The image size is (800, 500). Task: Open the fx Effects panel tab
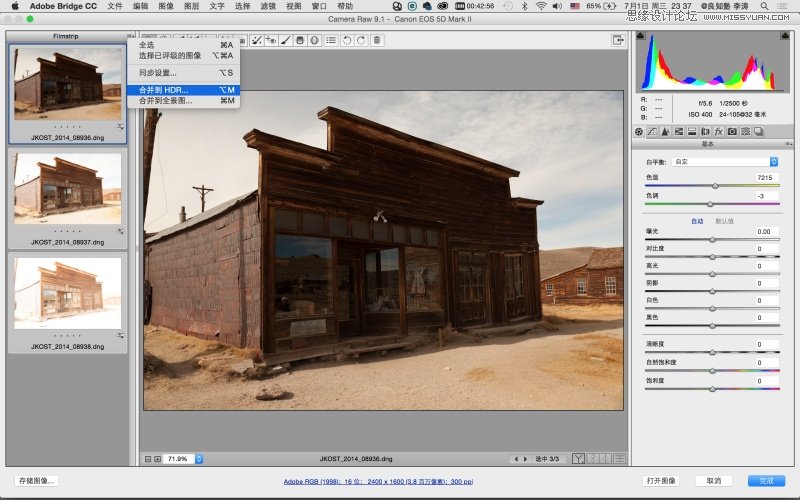click(718, 131)
